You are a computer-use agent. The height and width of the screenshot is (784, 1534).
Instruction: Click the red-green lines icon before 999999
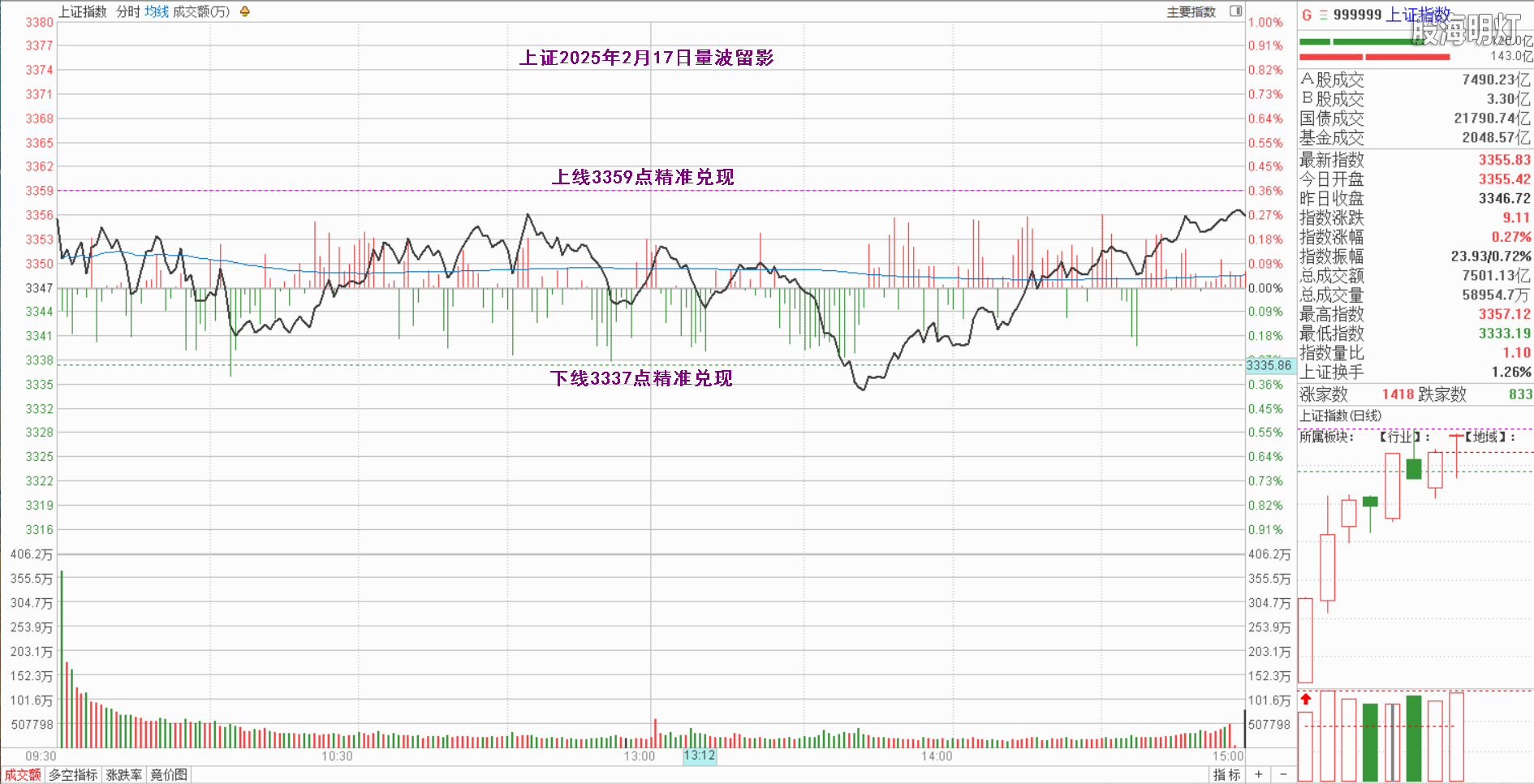[1323, 15]
